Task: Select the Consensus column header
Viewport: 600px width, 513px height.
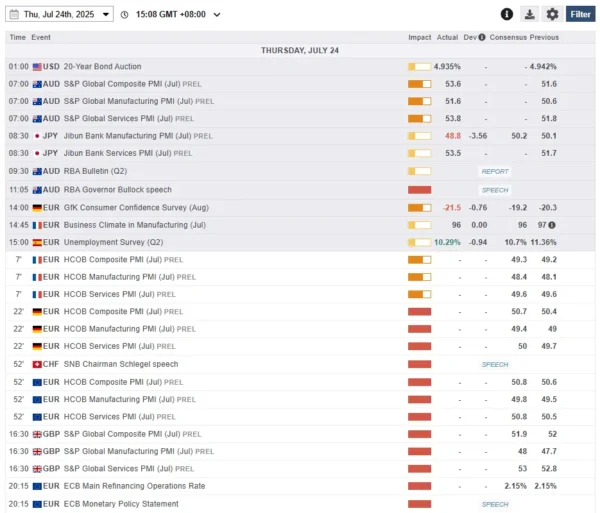Action: [x=508, y=37]
